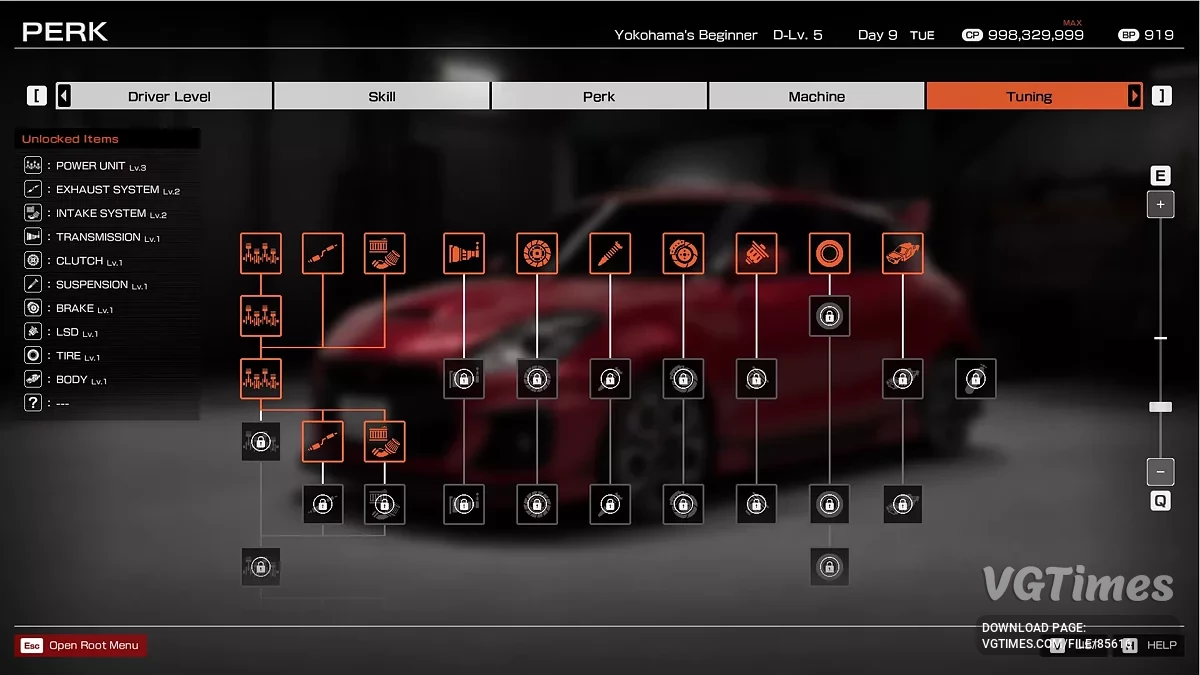The height and width of the screenshot is (675, 1200).
Task: Click the HELP button
Action: (x=1161, y=645)
